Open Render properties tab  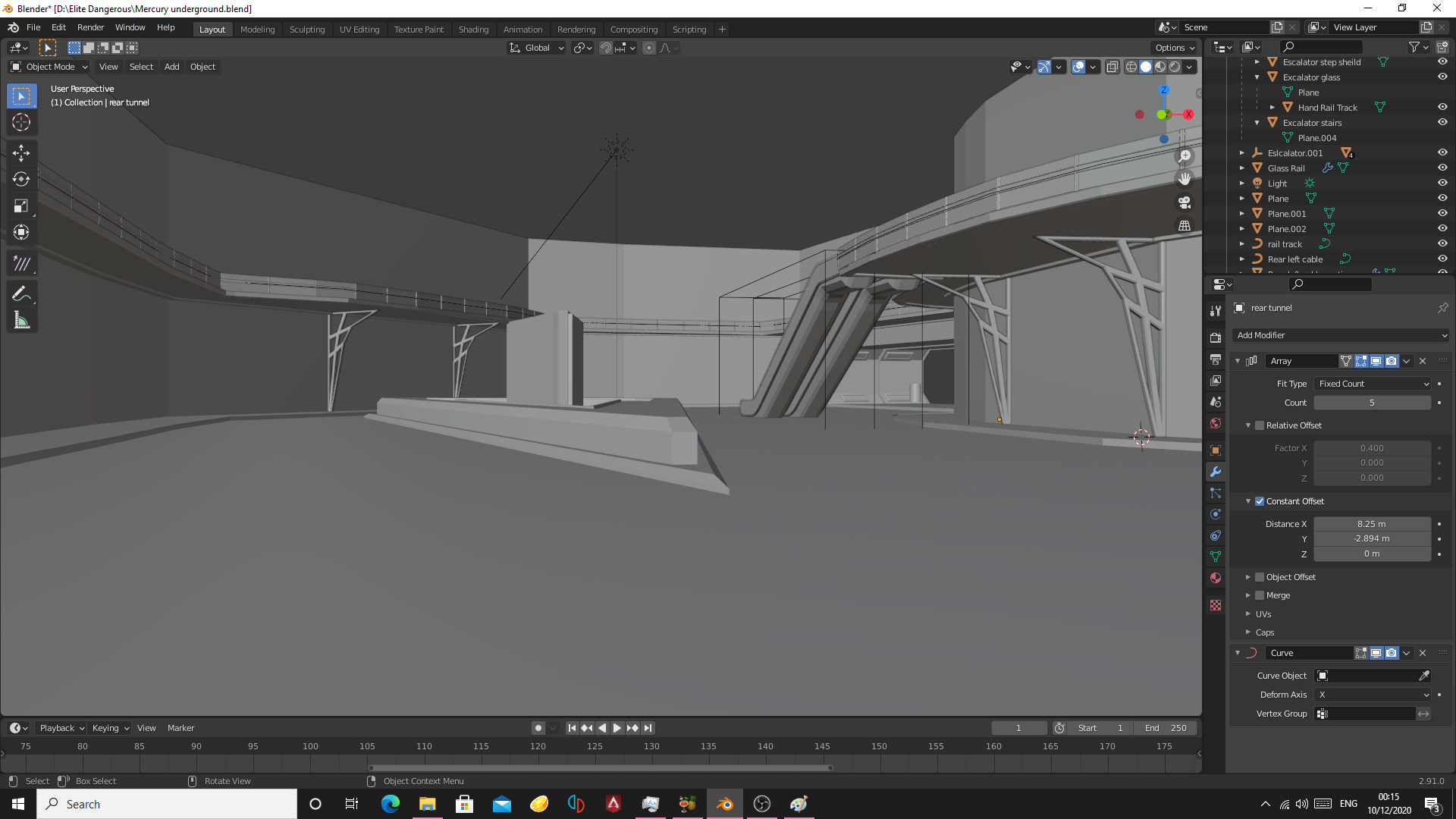coord(1216,337)
